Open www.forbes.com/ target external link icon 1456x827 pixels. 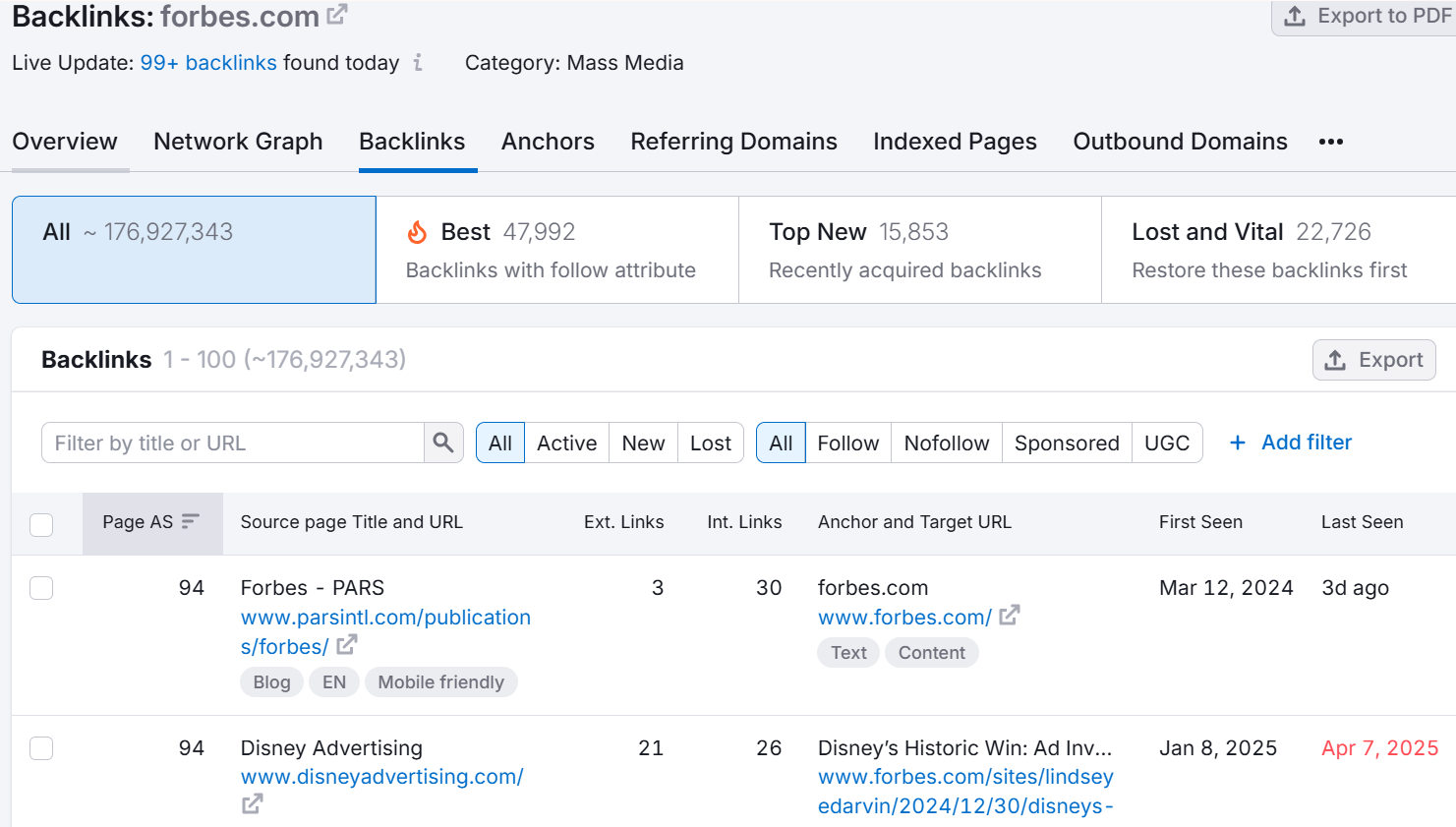click(1010, 616)
